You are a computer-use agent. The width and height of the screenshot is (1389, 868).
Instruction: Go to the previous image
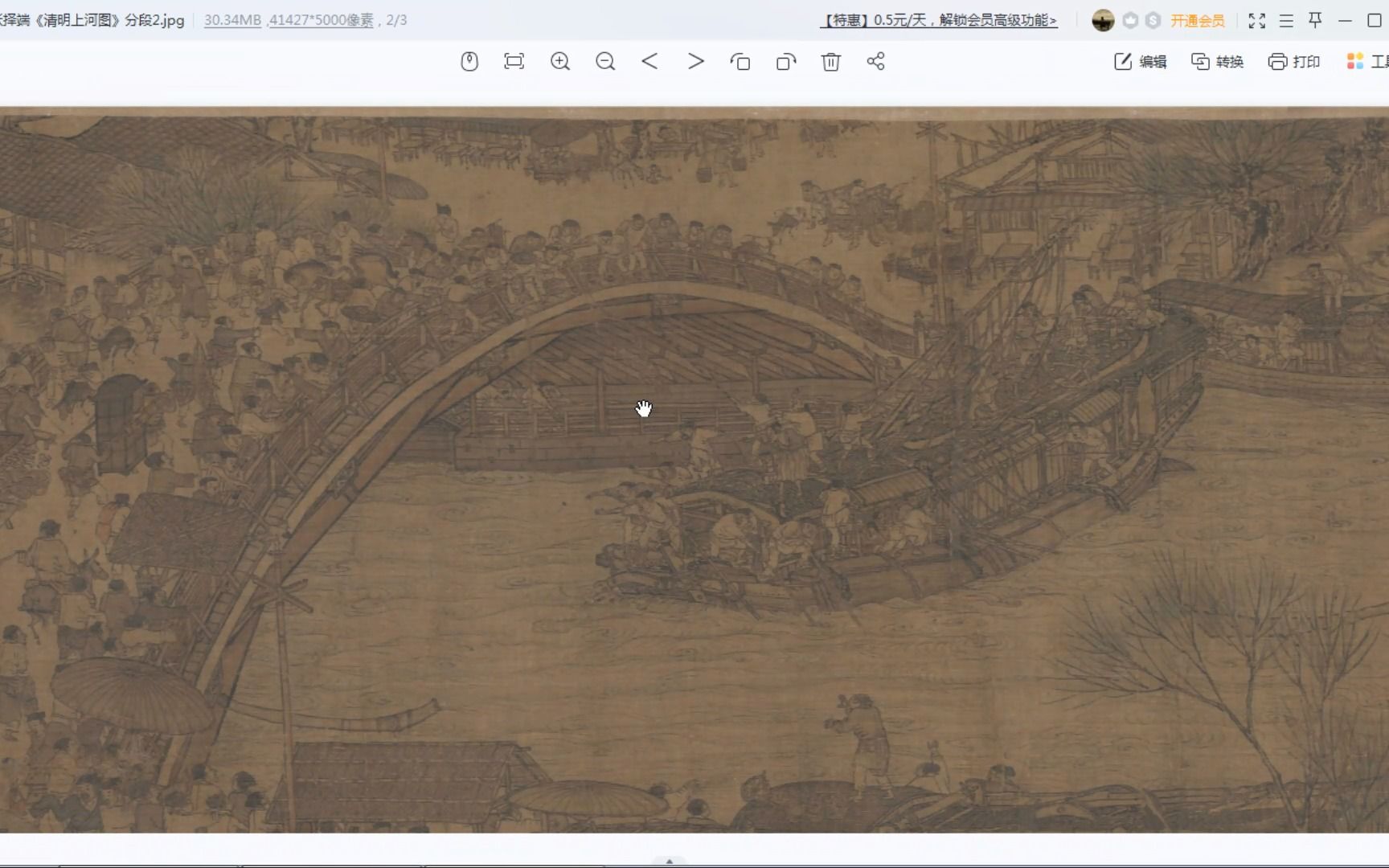click(650, 62)
